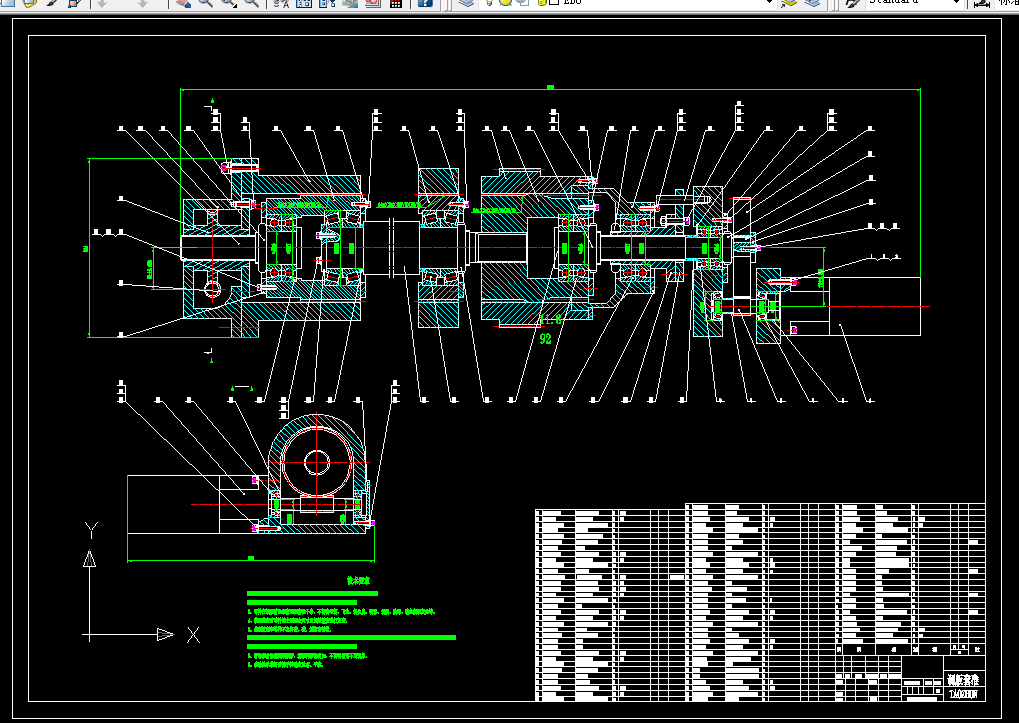Select the Match Properties brush tool
This screenshot has width=1019, height=723.
click(x=52, y=3)
